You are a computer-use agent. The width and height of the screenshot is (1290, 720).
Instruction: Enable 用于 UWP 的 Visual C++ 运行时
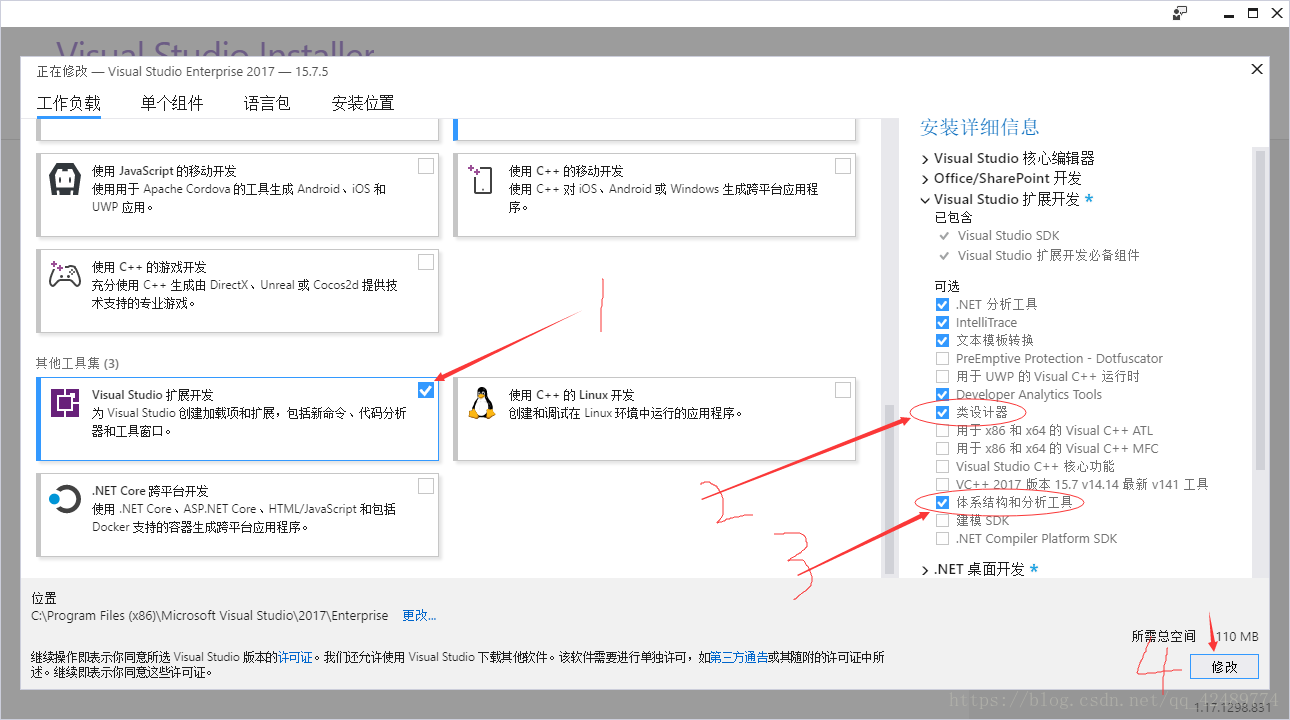click(942, 376)
